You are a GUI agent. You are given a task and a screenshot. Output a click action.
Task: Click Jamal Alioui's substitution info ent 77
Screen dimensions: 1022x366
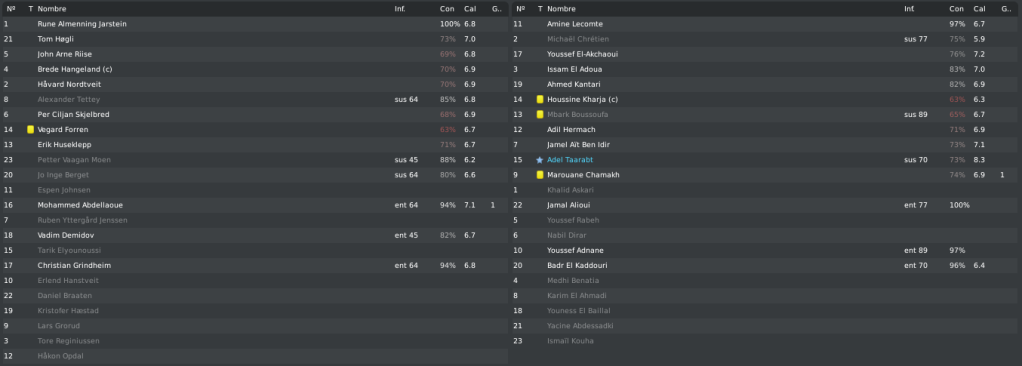click(916, 205)
